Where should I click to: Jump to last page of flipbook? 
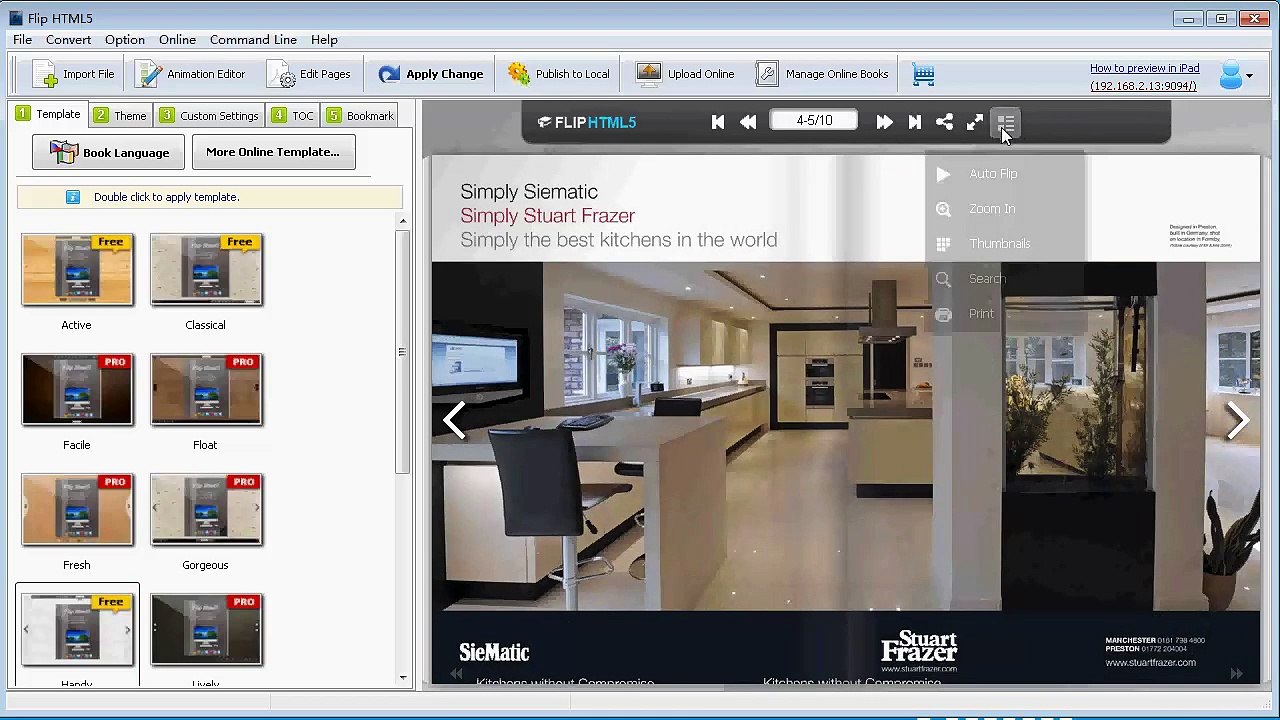pyautogui.click(x=914, y=122)
